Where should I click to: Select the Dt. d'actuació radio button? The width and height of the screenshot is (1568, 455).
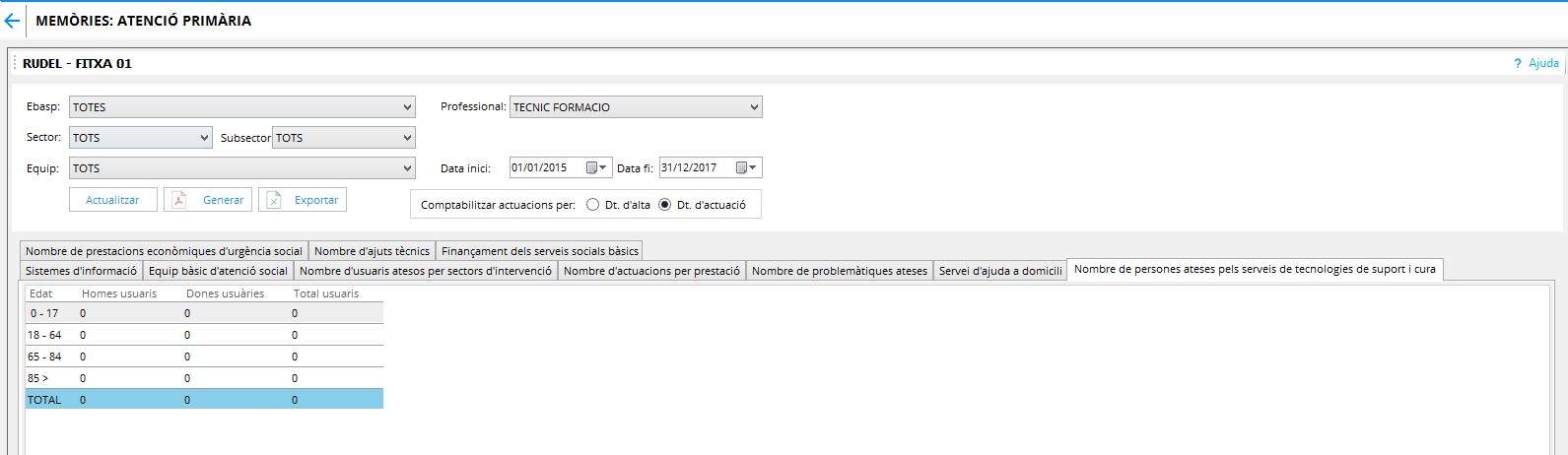pos(664,205)
